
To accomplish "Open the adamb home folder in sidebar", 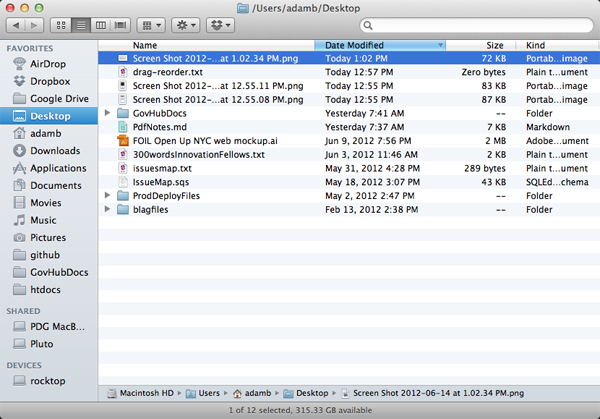I will point(49,133).
